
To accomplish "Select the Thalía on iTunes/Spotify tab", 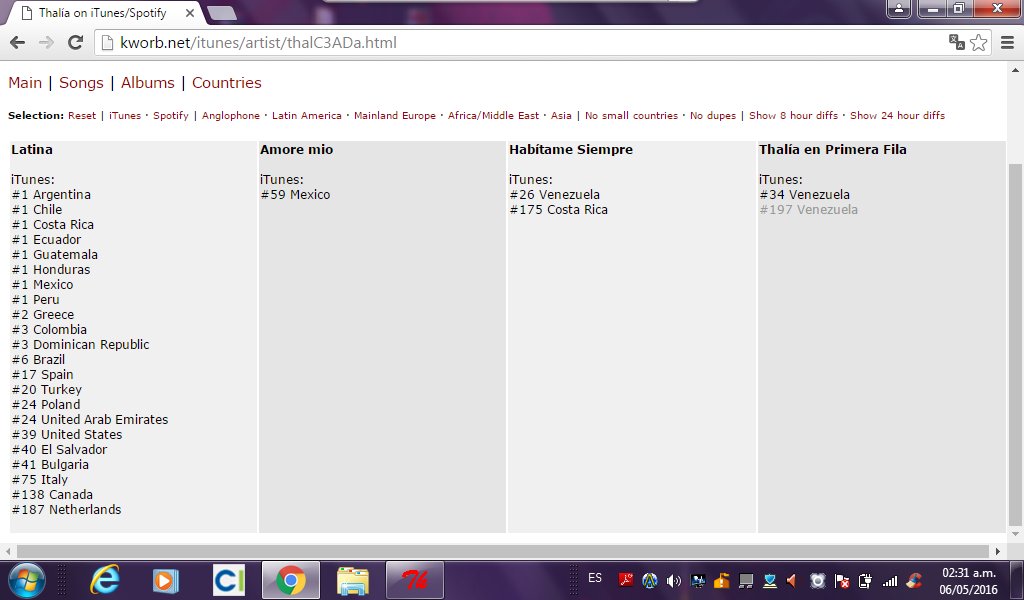I will tap(104, 13).
